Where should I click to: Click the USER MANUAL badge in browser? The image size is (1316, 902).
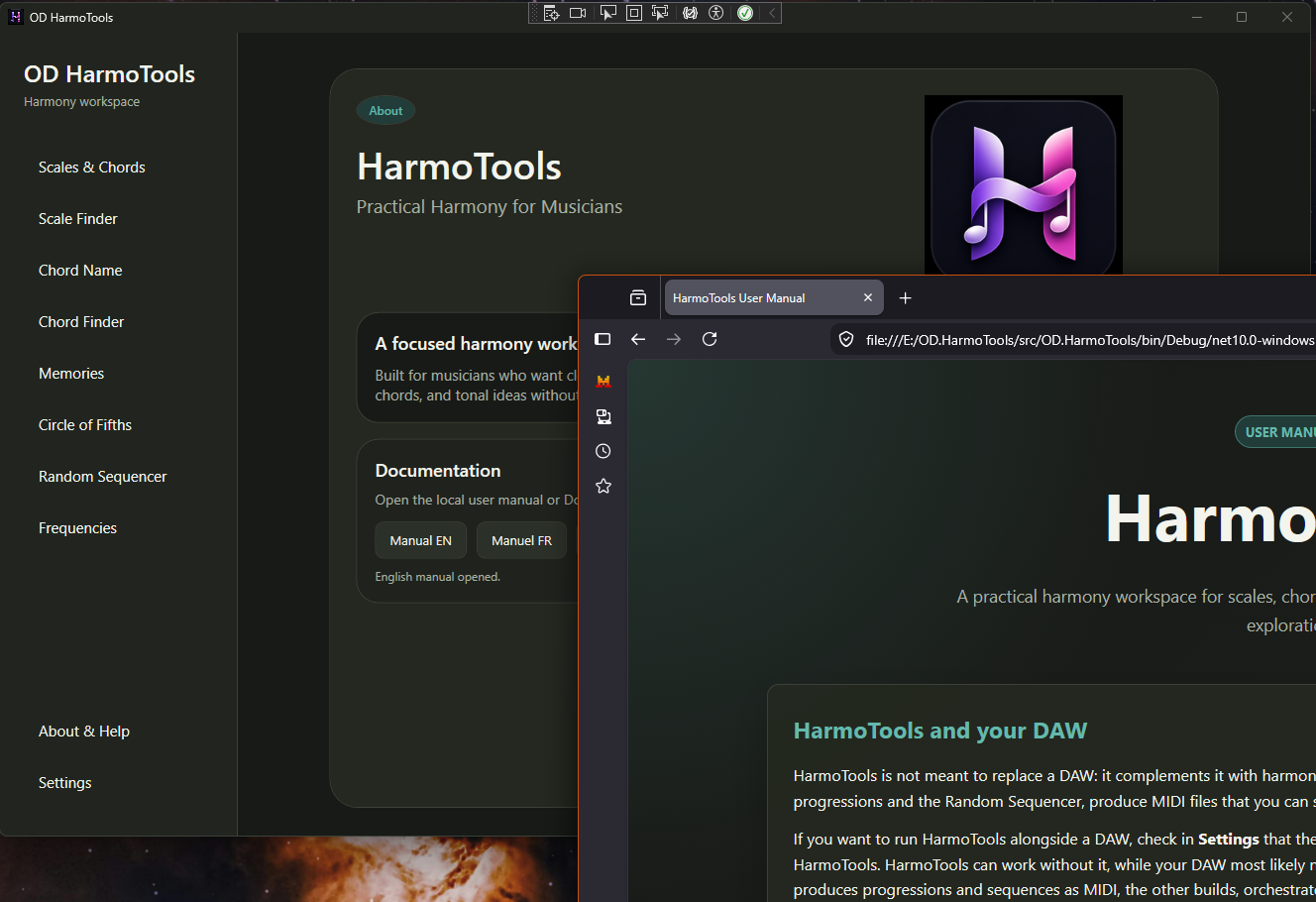tap(1276, 432)
